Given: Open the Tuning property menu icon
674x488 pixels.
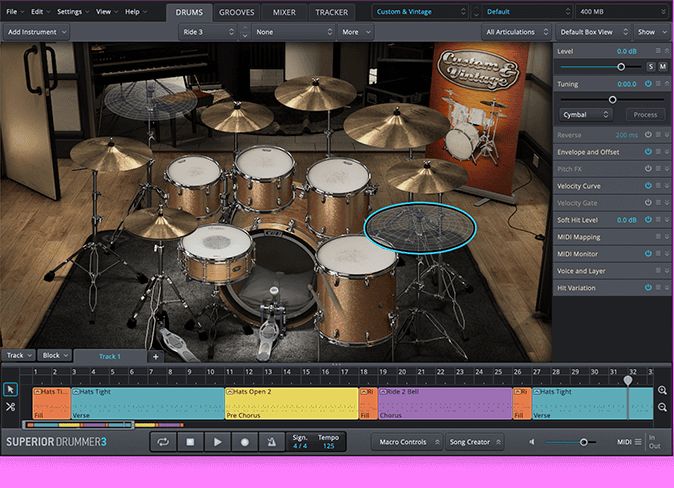Looking at the screenshot, I should (658, 84).
